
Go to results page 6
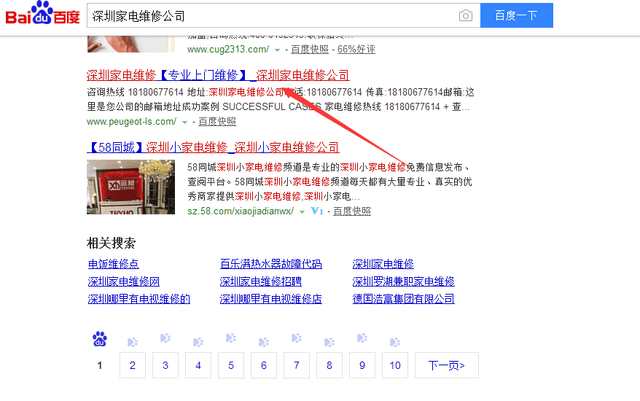coord(264,365)
